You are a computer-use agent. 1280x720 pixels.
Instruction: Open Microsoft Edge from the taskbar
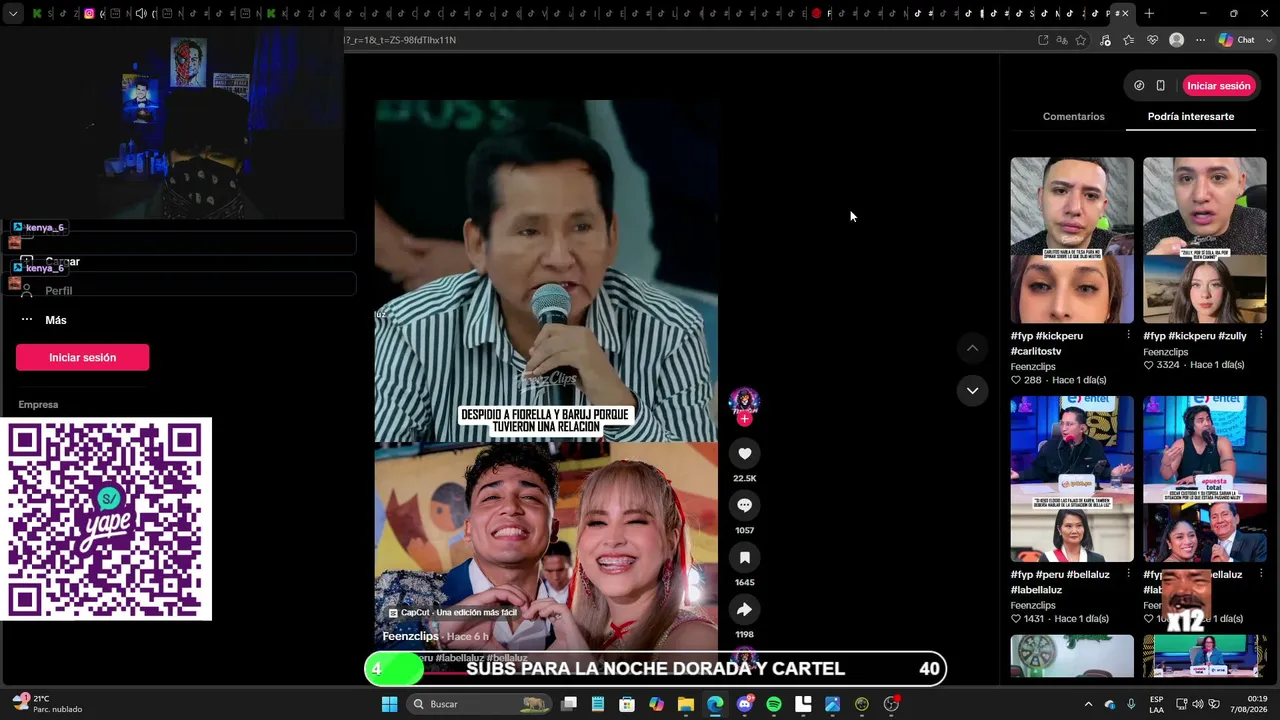coord(715,704)
